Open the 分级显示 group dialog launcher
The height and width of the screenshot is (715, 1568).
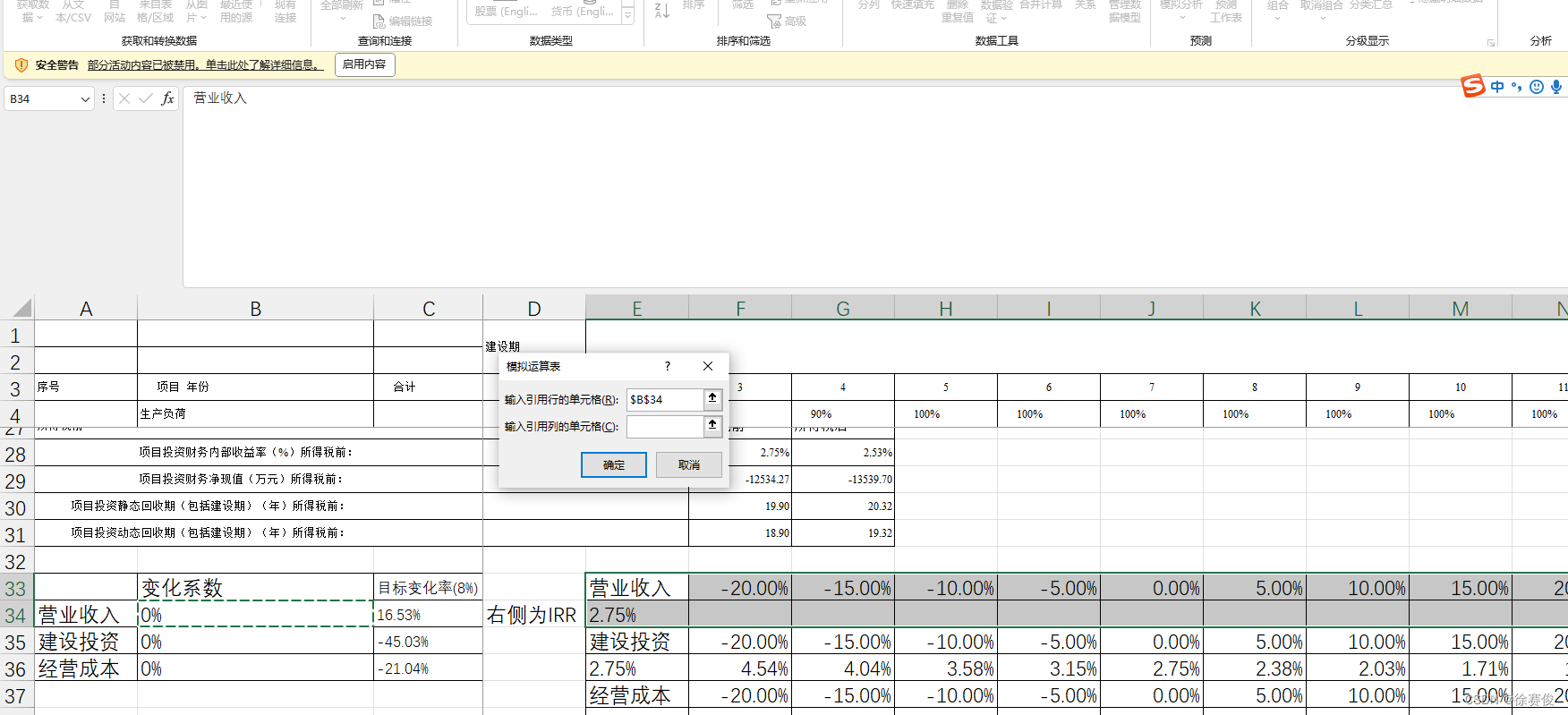coord(1491,42)
